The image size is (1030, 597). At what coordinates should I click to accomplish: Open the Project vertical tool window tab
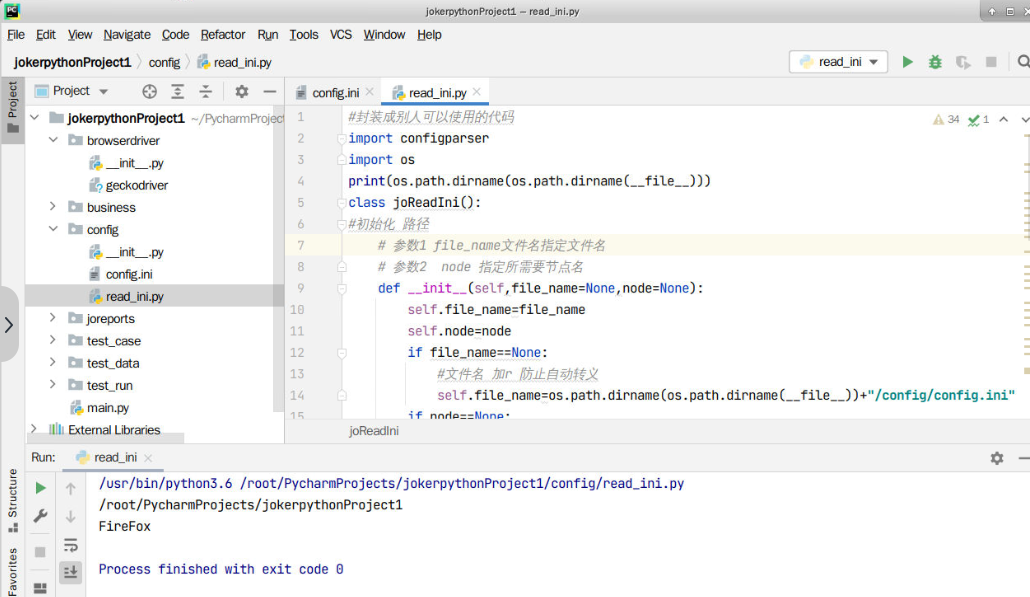coord(12,107)
